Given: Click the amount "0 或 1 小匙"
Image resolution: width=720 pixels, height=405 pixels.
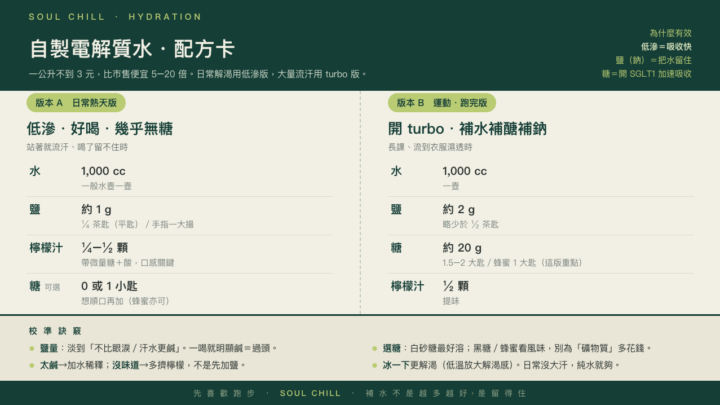Looking at the screenshot, I should click(x=109, y=286).
